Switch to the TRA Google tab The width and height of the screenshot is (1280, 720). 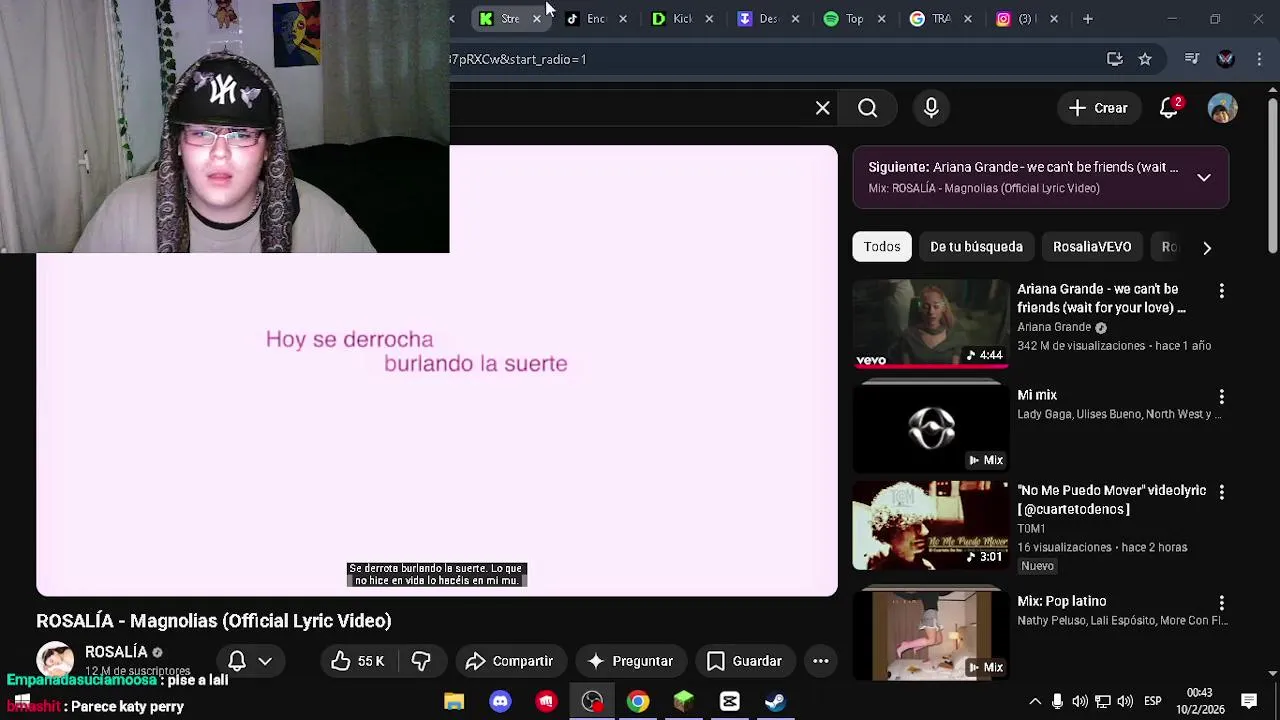pyautogui.click(x=940, y=19)
